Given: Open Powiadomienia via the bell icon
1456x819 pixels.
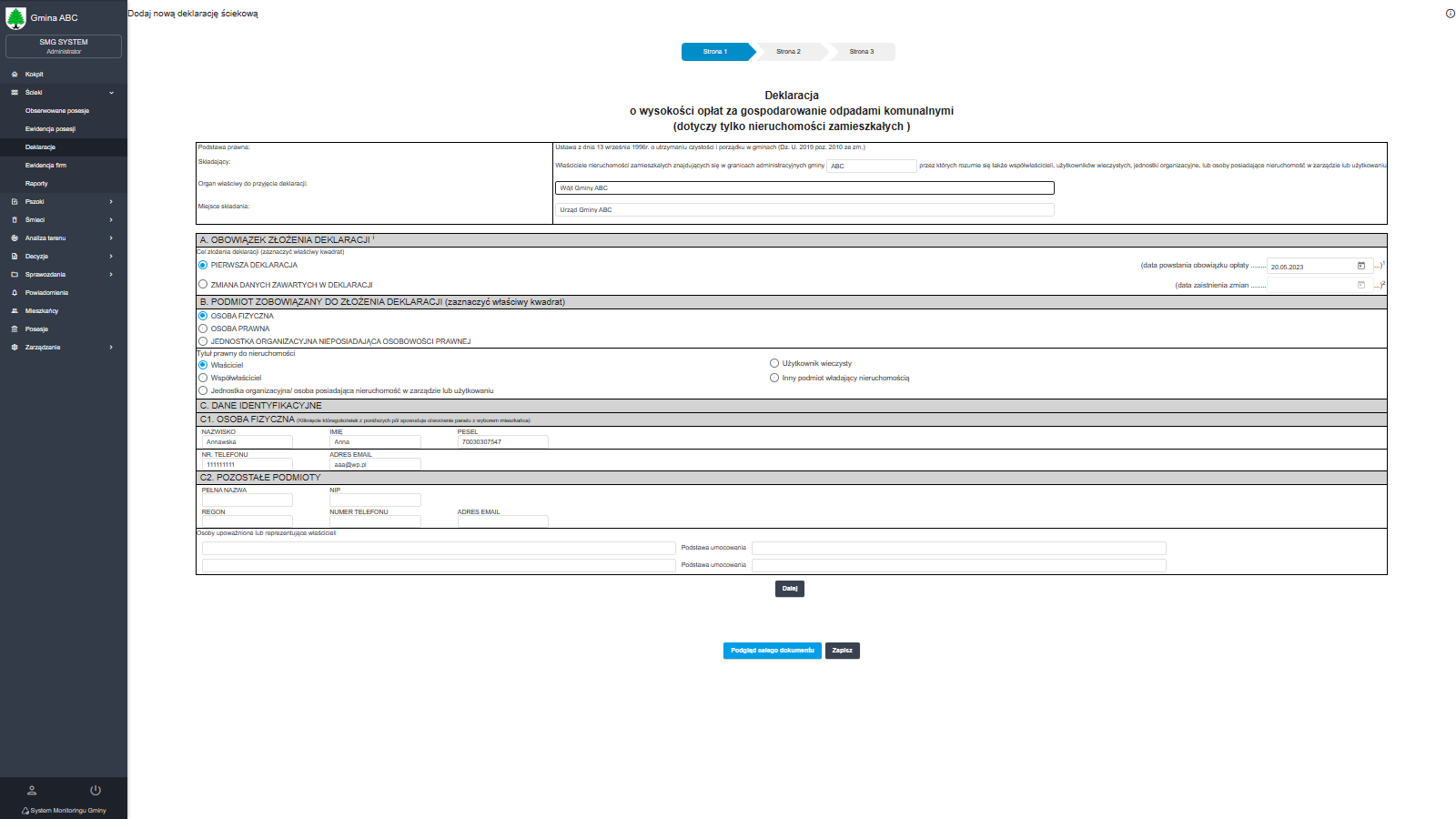Looking at the screenshot, I should (15, 293).
